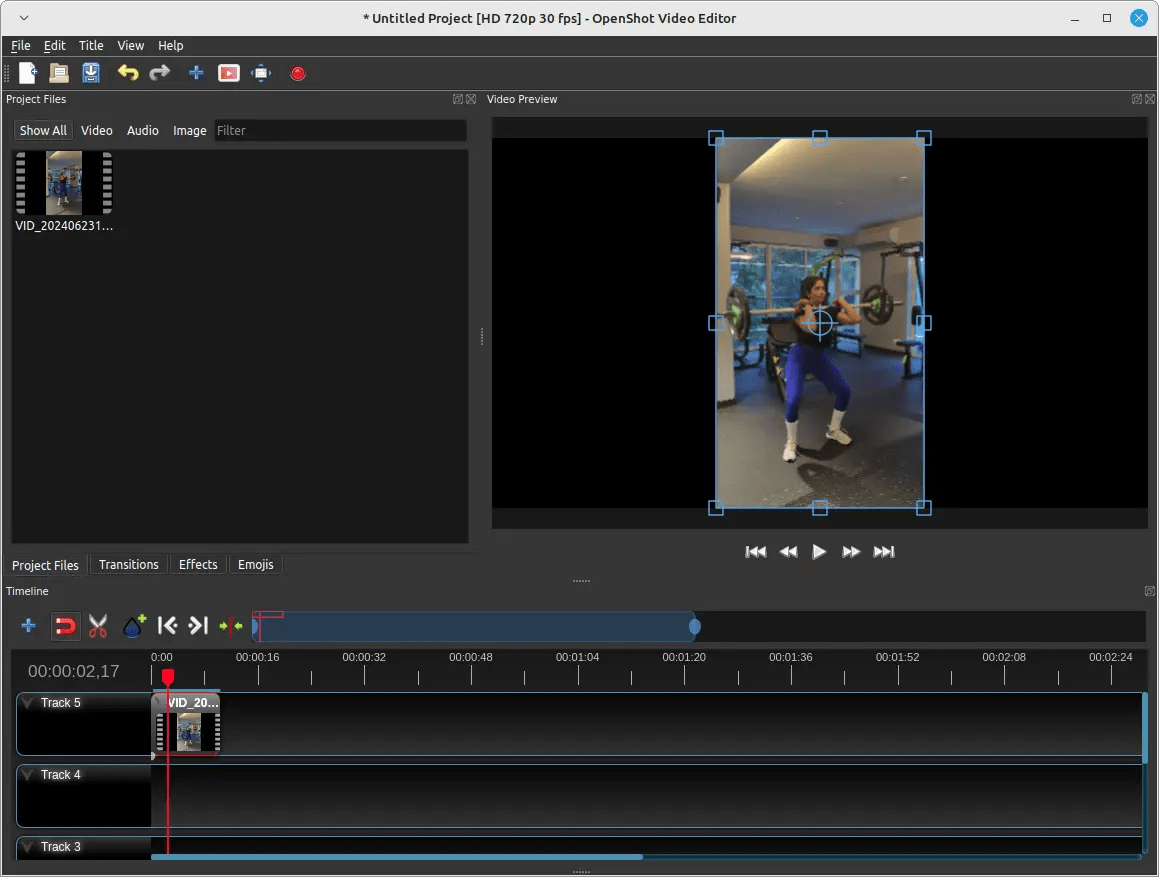Click the bottom-right transform handle in preview
The height and width of the screenshot is (877, 1159).
tap(923, 508)
